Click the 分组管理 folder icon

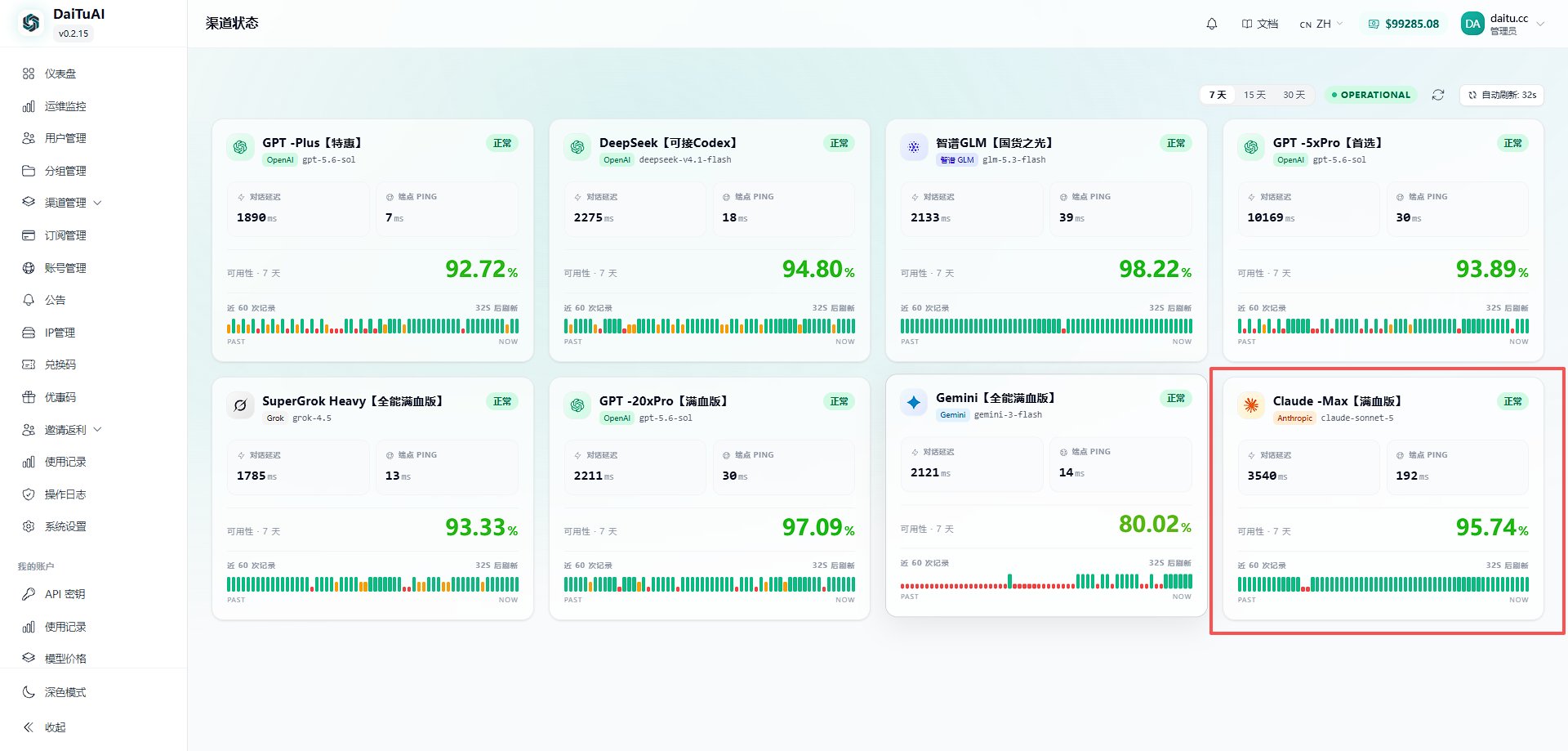pos(29,171)
